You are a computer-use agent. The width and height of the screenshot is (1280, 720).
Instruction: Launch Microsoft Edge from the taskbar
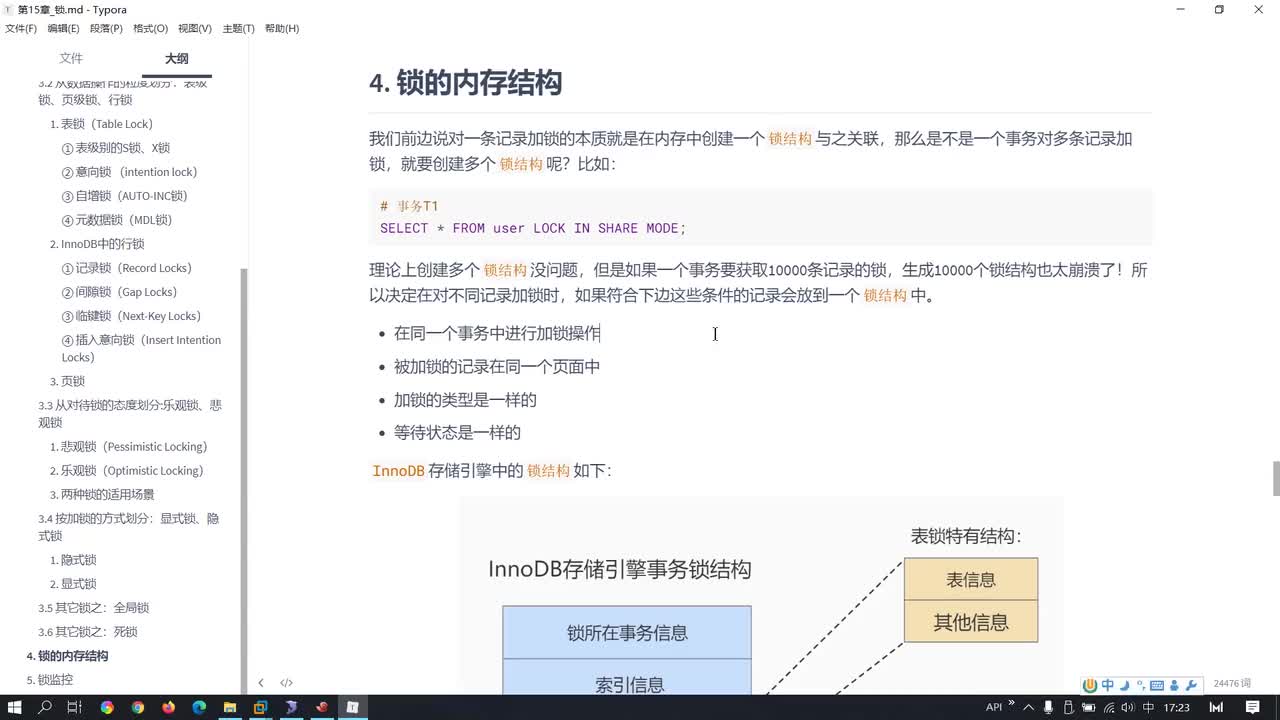pos(199,707)
